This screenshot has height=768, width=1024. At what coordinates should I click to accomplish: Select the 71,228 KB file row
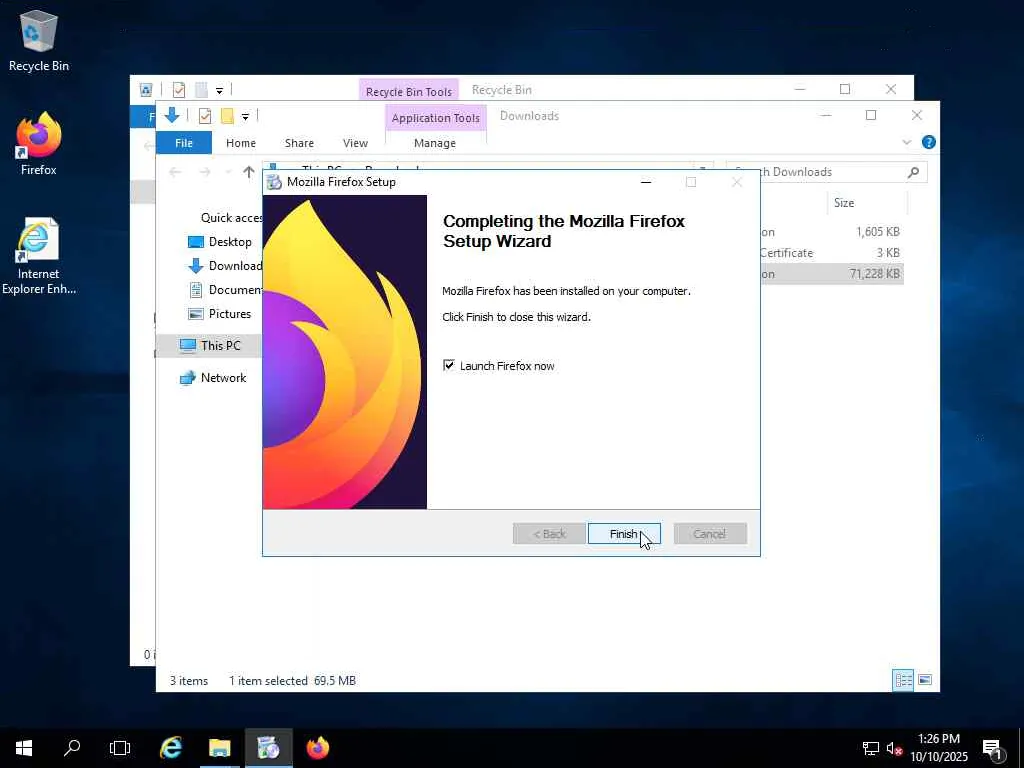832,274
